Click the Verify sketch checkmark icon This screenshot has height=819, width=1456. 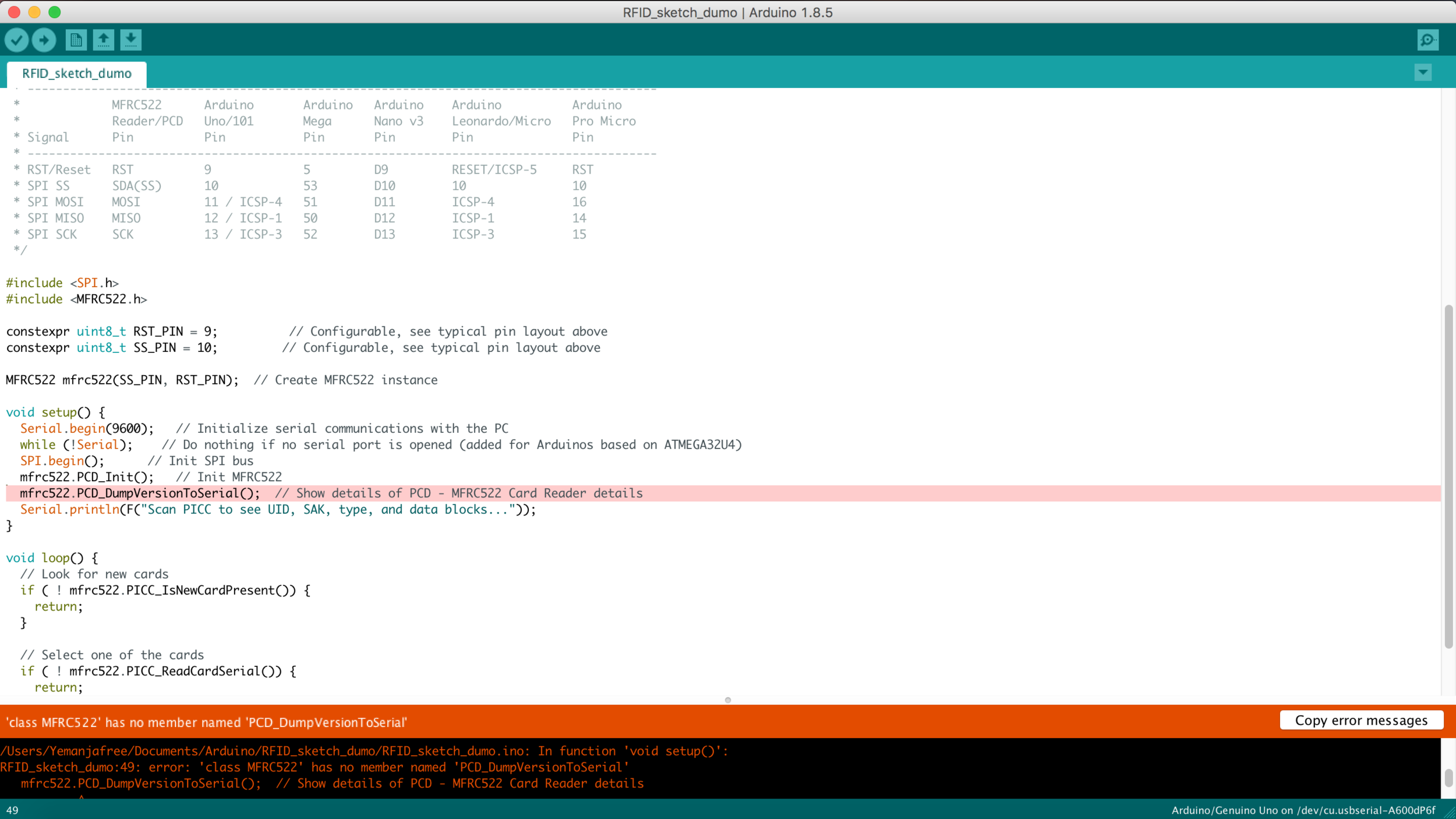pyautogui.click(x=16, y=40)
